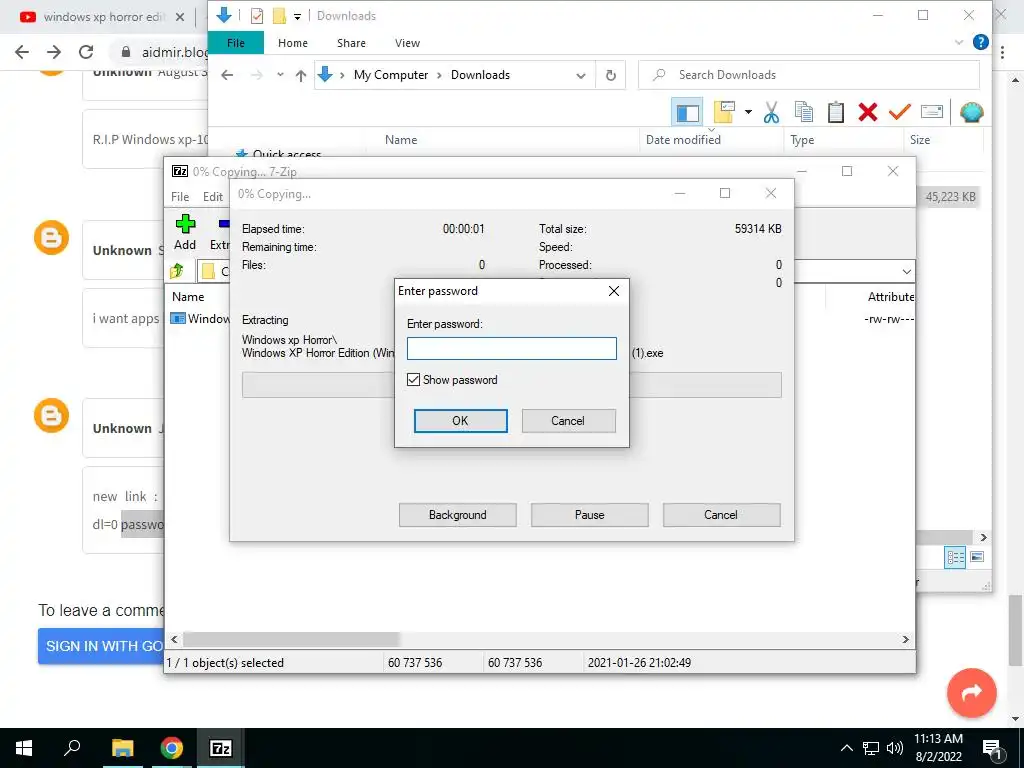The height and width of the screenshot is (768, 1024).
Task: Click the Explorer folder options icon
Action: [x=724, y=112]
